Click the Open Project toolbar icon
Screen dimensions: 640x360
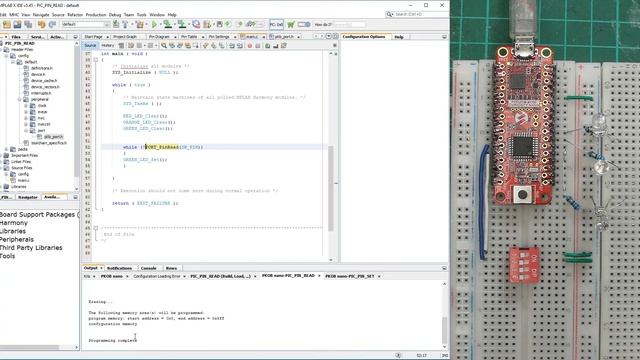coord(17,24)
